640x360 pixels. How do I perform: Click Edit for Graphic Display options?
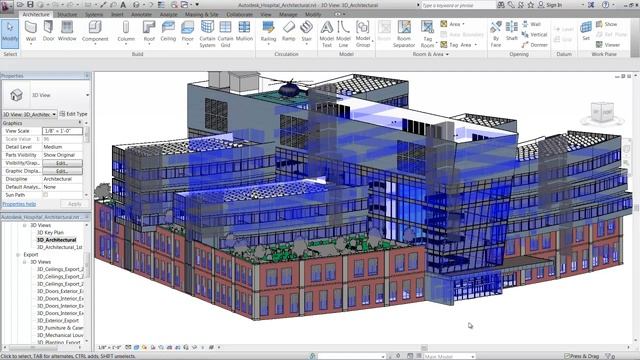point(62,171)
